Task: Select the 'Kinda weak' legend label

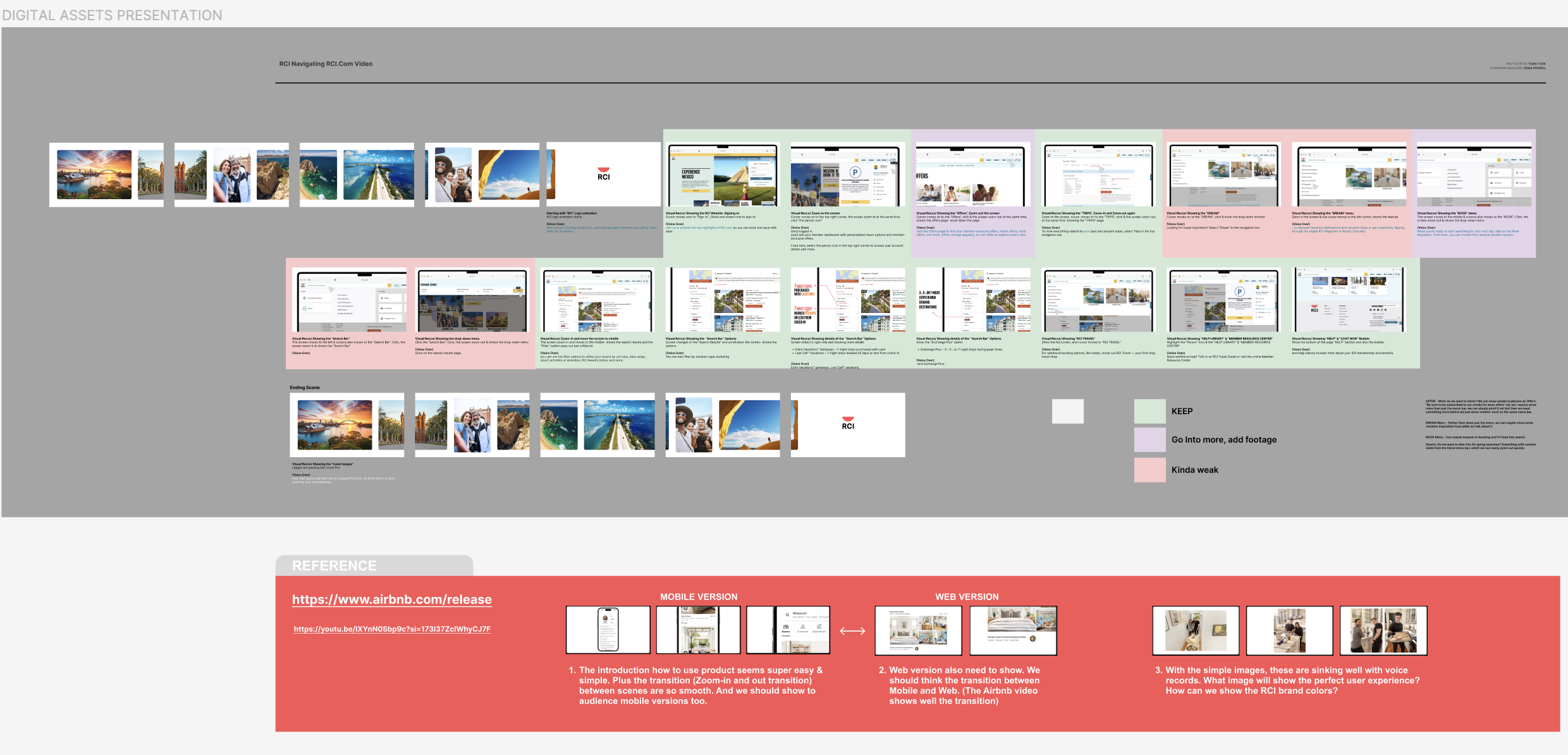Action: 1194,470
